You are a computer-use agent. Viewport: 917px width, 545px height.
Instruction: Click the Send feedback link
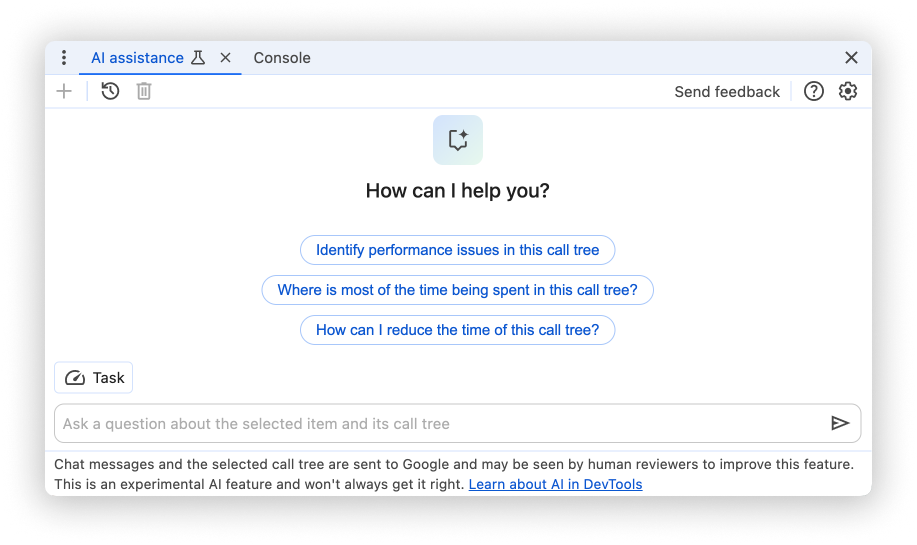[x=727, y=92]
